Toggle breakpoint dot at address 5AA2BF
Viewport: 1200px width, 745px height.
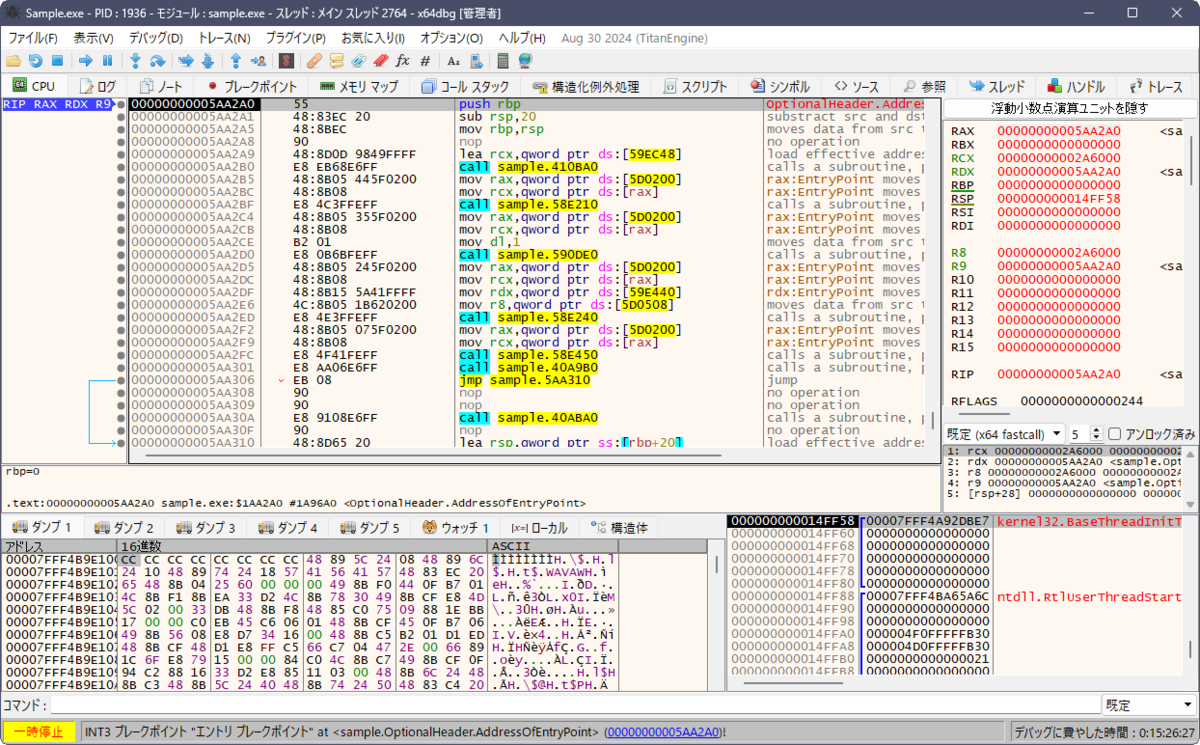[x=121, y=204]
